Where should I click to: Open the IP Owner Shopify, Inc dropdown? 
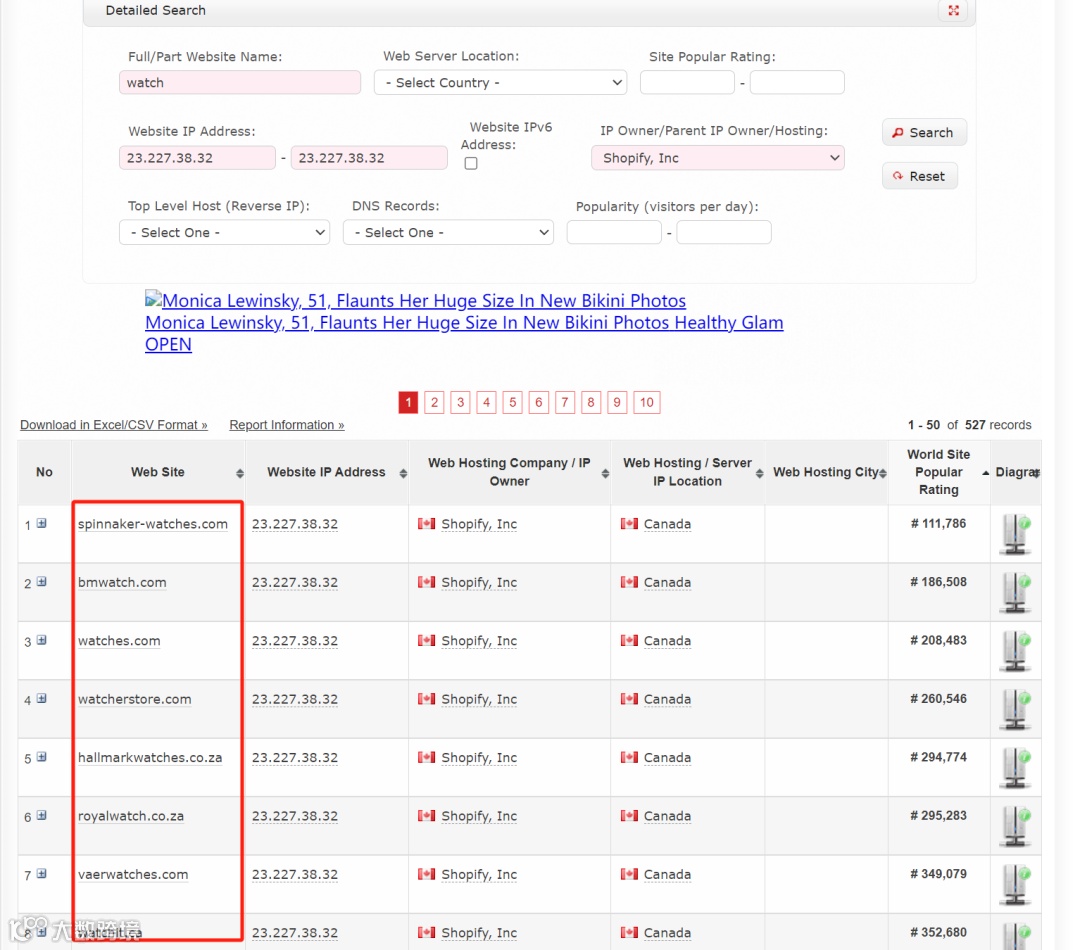click(x=718, y=158)
